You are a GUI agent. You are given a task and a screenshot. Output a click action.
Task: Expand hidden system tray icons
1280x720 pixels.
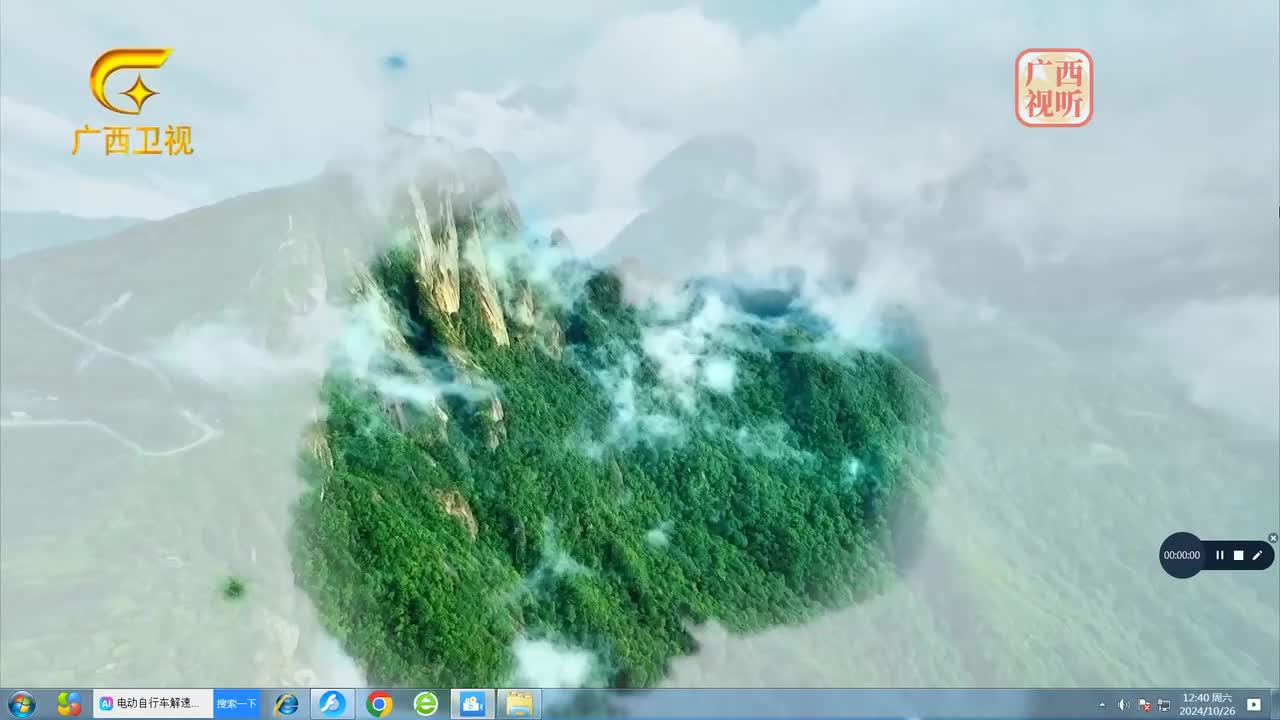coord(1103,705)
